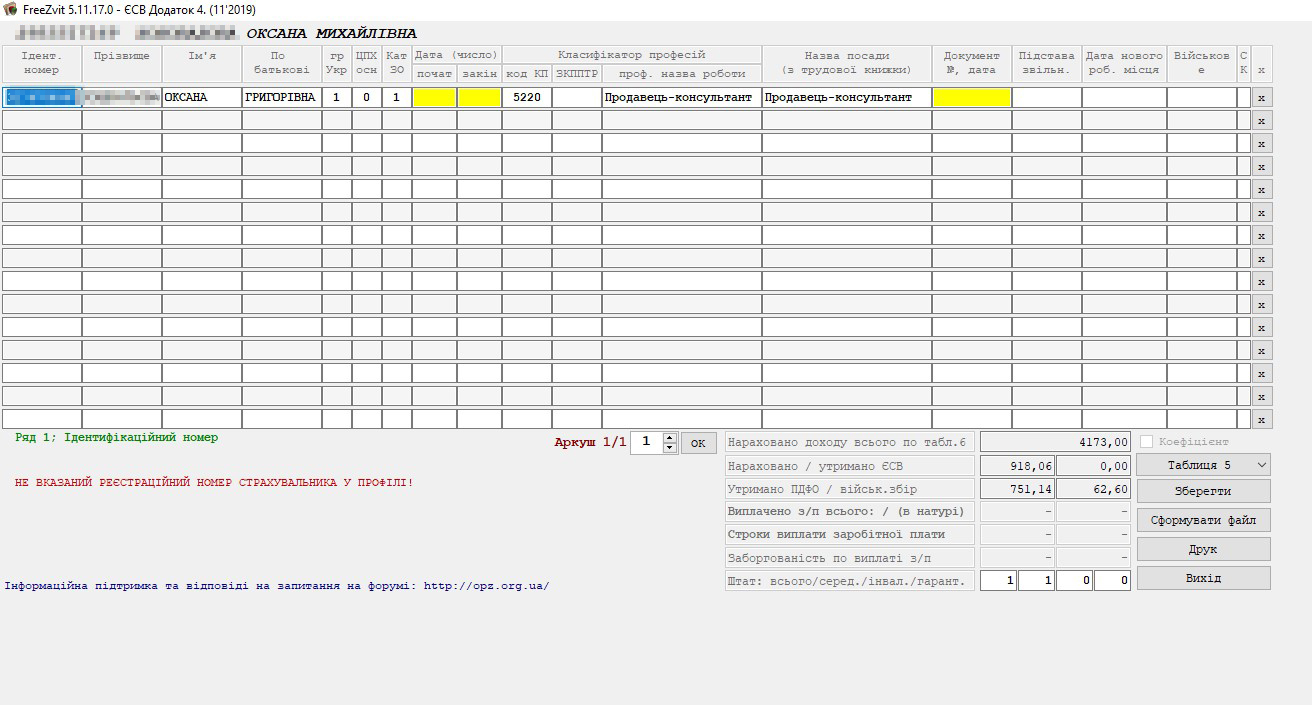
Task: Exit using the Вихід button
Action: tap(1203, 578)
